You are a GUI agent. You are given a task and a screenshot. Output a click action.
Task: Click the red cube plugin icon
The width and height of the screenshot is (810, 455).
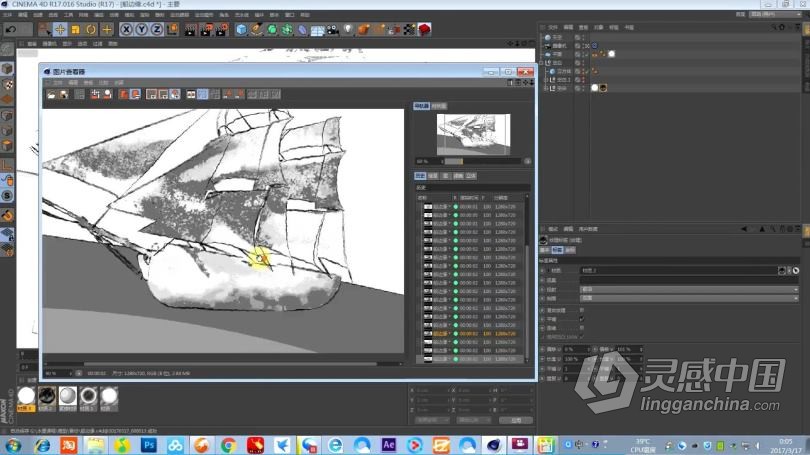424,29
